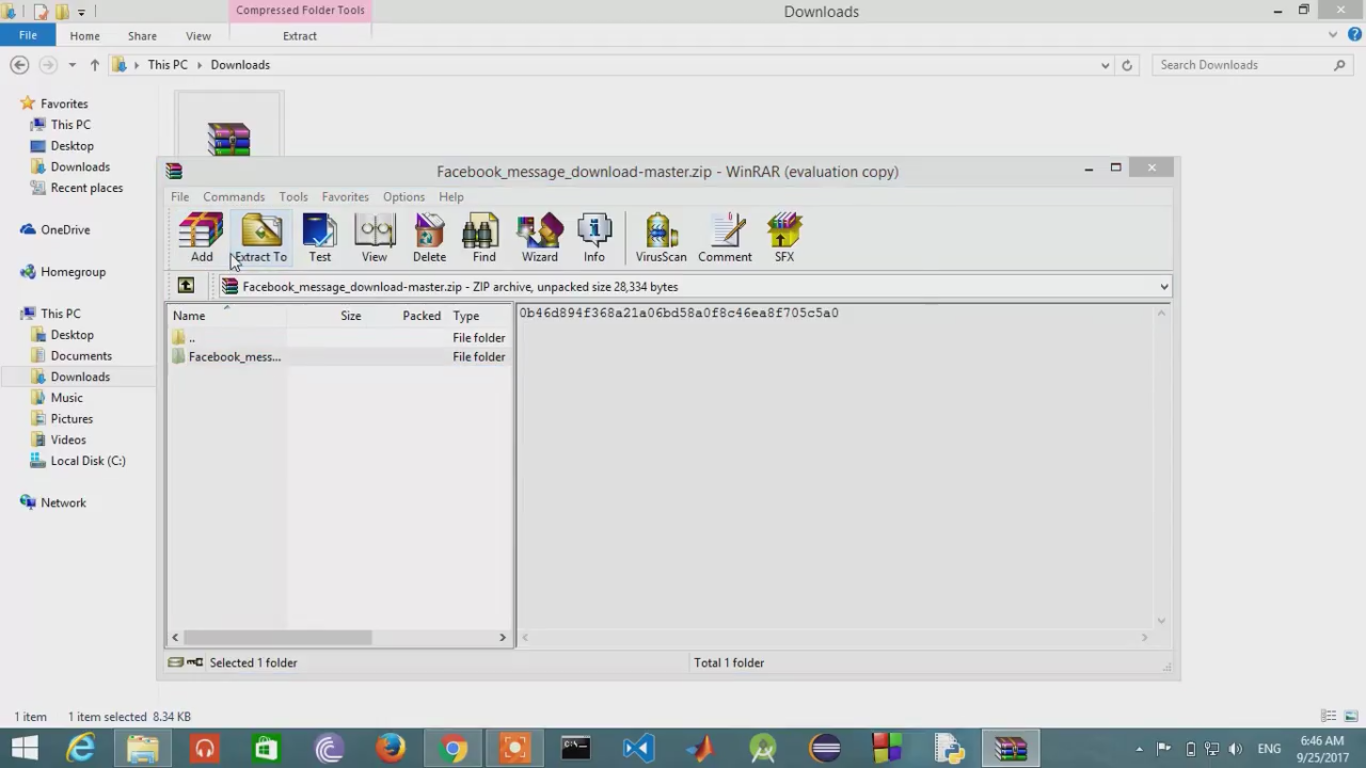Open WinRAR File menu
This screenshot has width=1366, height=768.
(x=180, y=197)
